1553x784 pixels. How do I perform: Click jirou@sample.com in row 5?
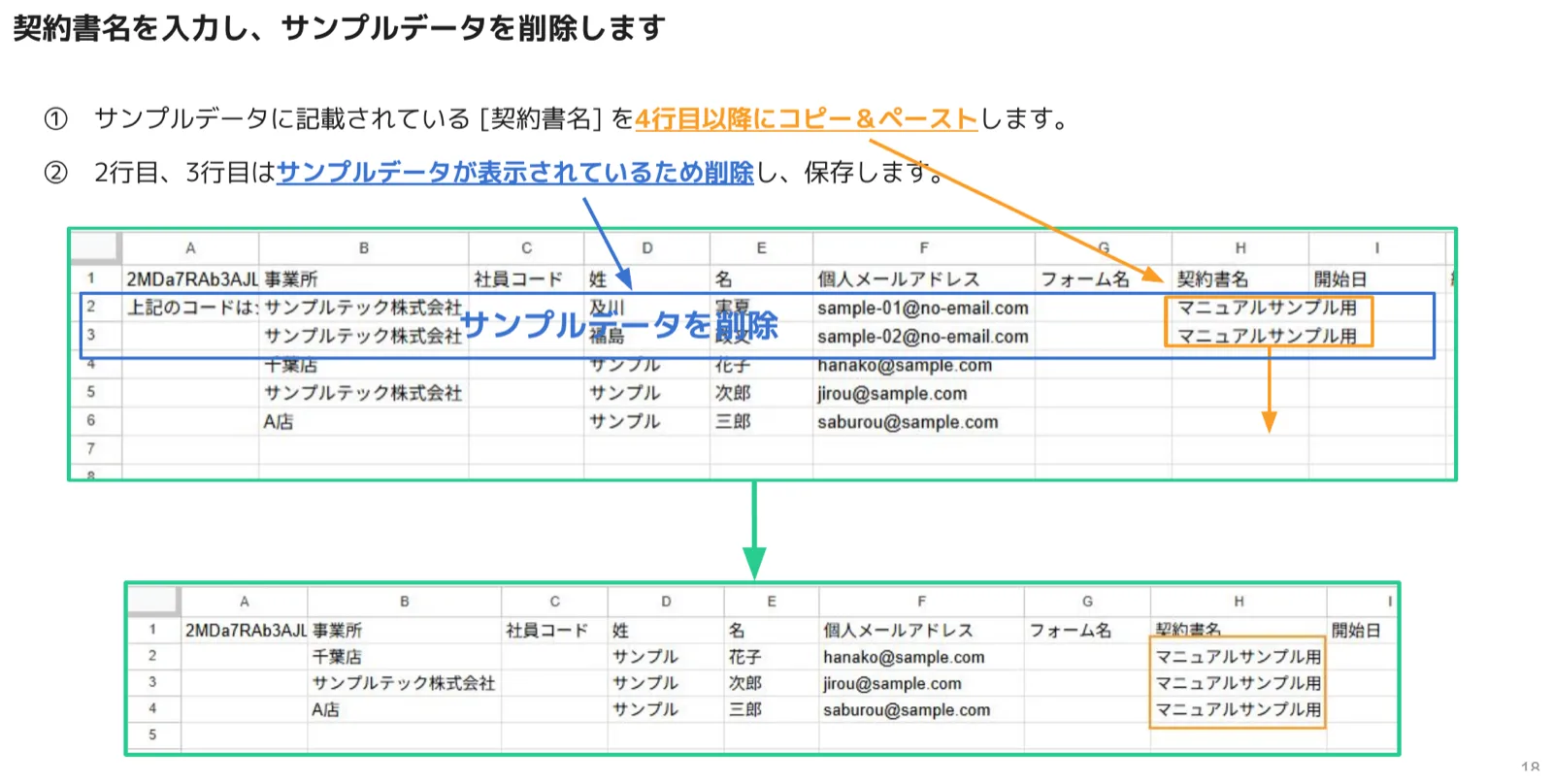tap(892, 393)
